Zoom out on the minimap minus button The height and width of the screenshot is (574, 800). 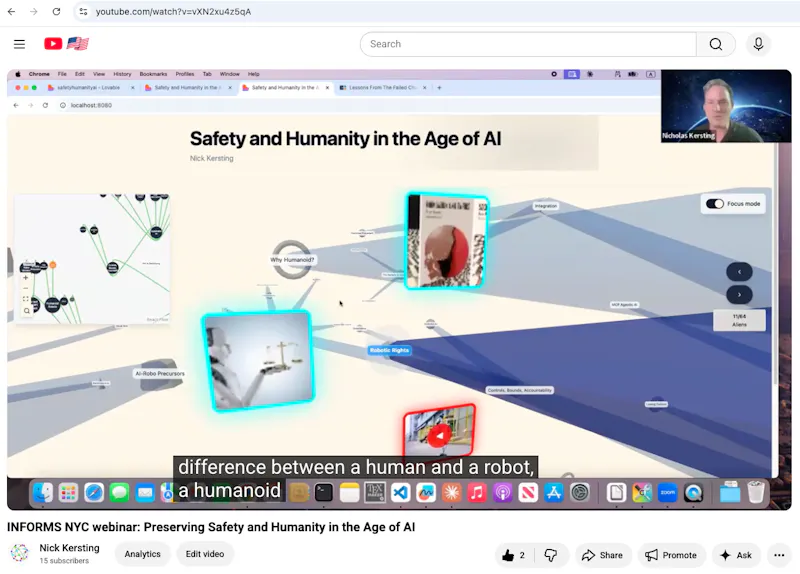[26, 289]
